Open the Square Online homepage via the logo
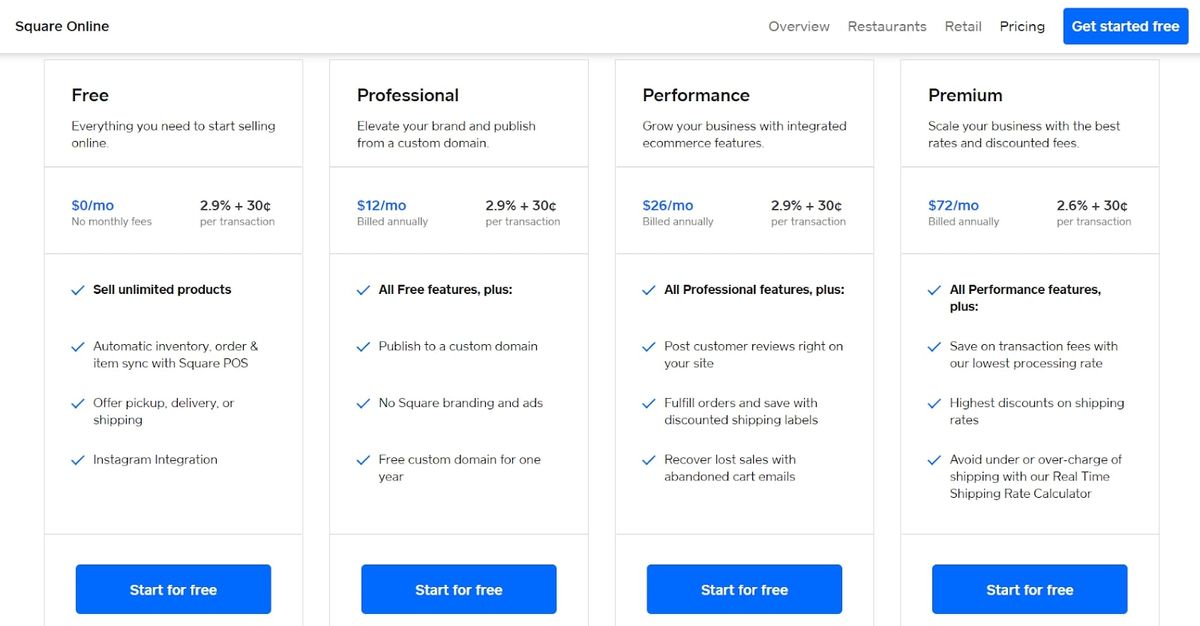 (62, 26)
